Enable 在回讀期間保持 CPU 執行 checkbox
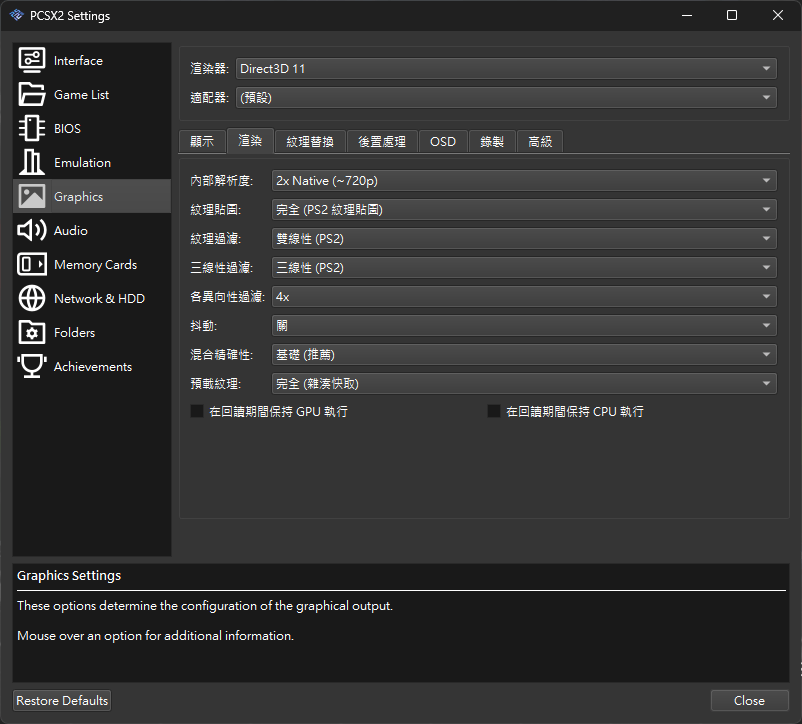Screen dimensions: 802x724 pyautogui.click(x=494, y=412)
